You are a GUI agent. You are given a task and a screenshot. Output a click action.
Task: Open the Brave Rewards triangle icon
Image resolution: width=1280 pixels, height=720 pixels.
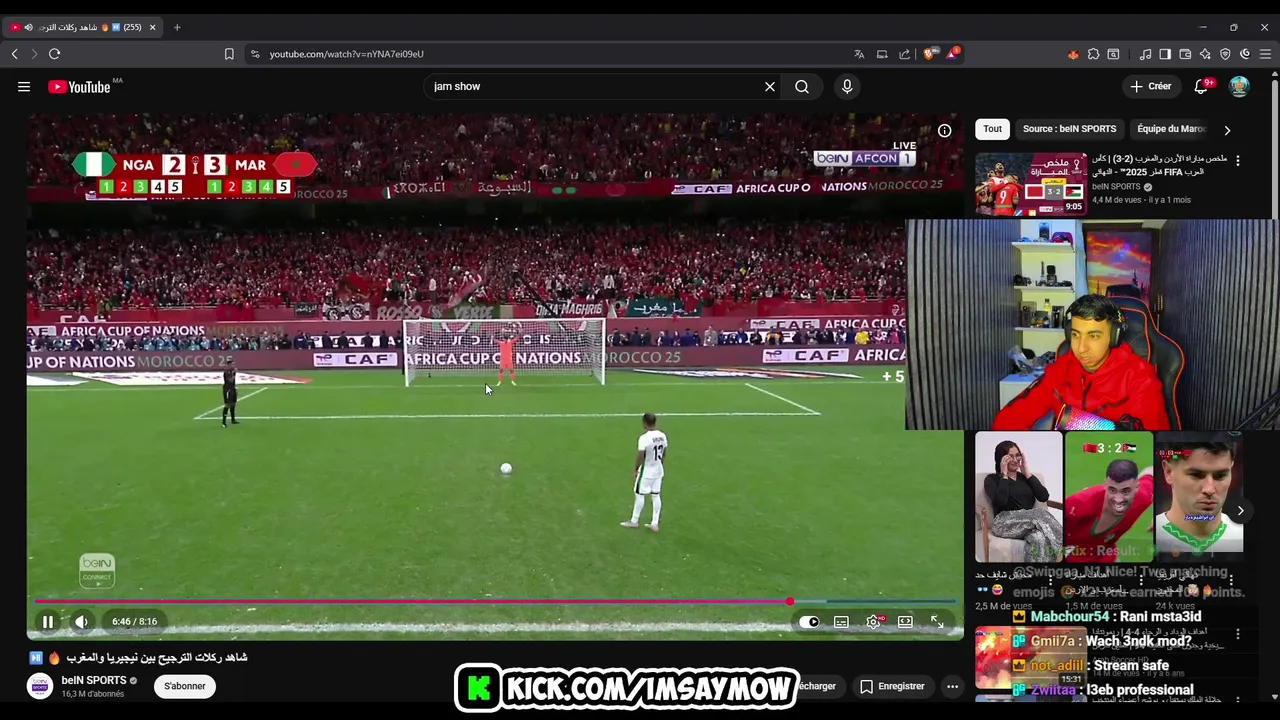[x=951, y=54]
